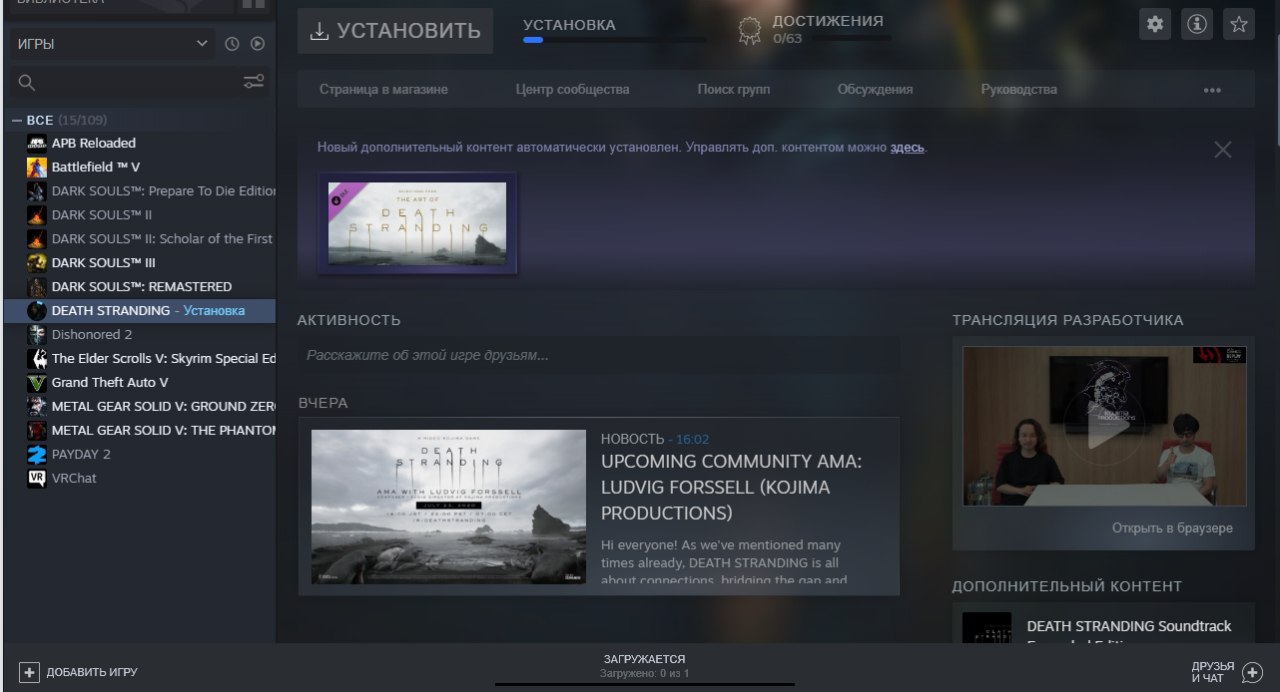Click the installation progress bar
This screenshot has width=1280, height=692.
click(x=614, y=41)
